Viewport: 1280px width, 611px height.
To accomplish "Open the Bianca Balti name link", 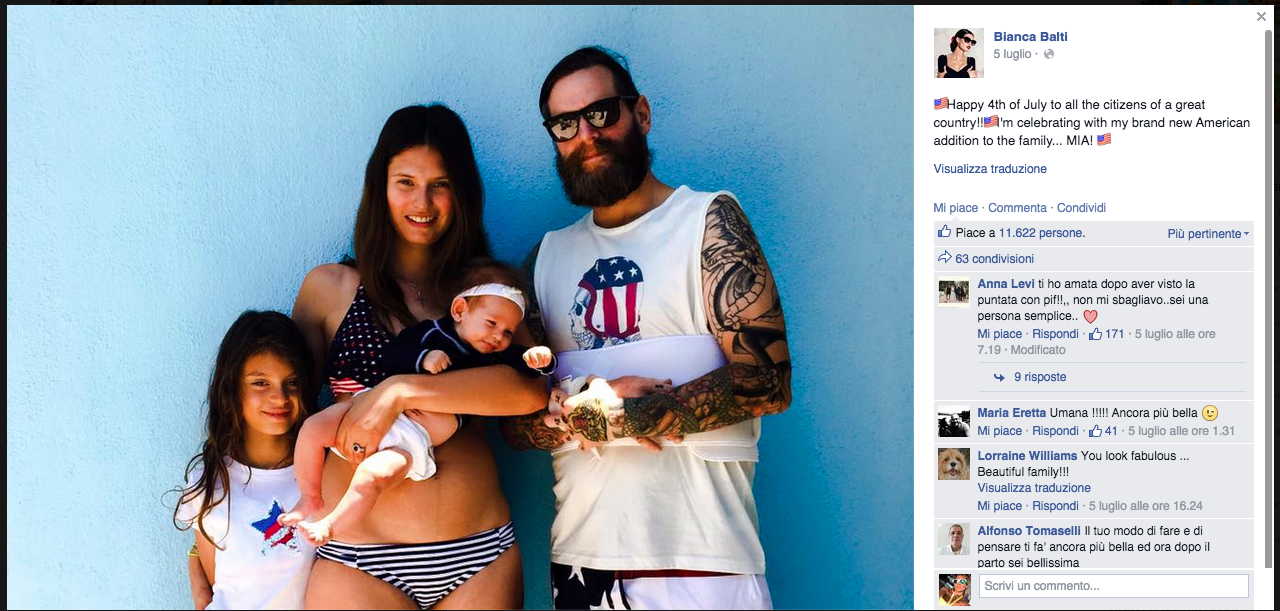I will tap(1030, 37).
